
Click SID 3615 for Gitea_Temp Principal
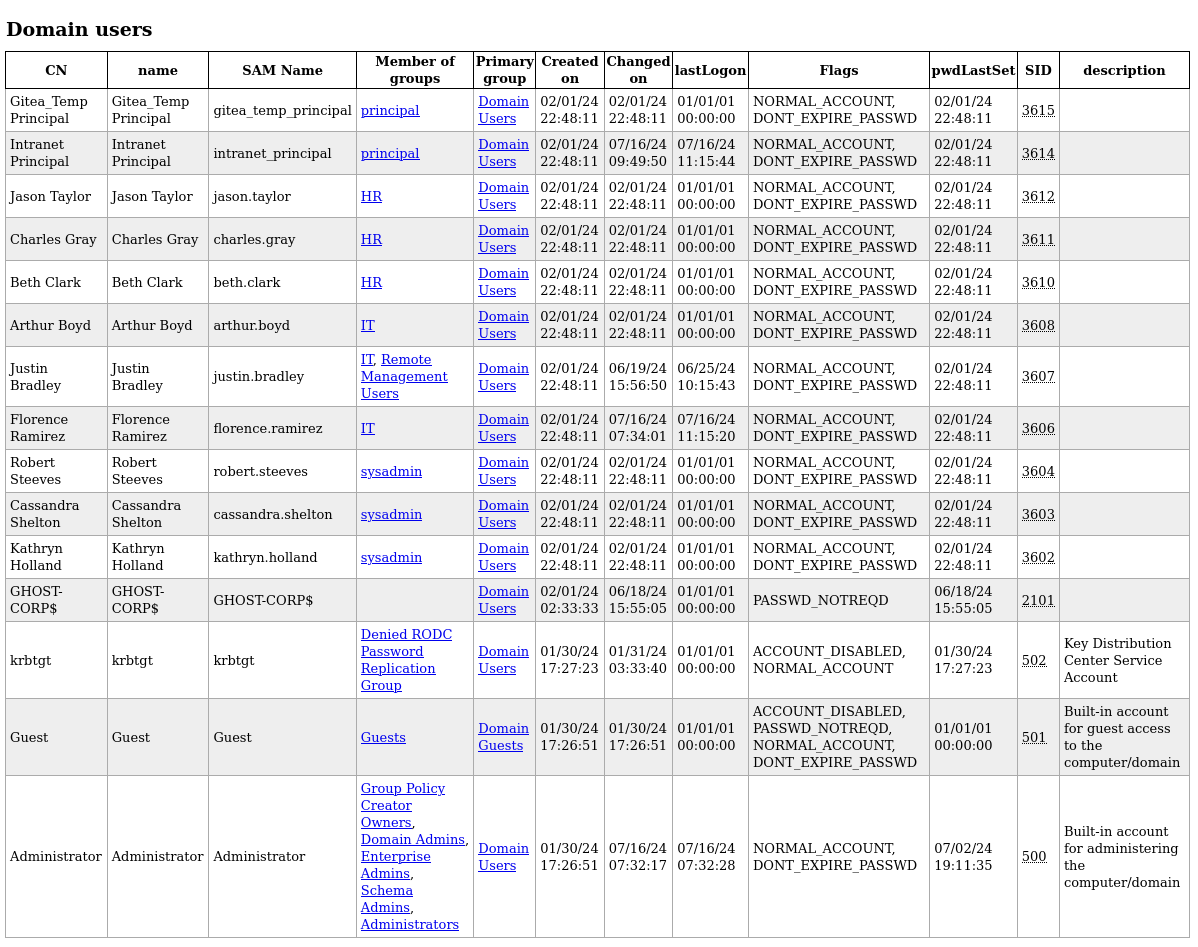coord(1038,110)
